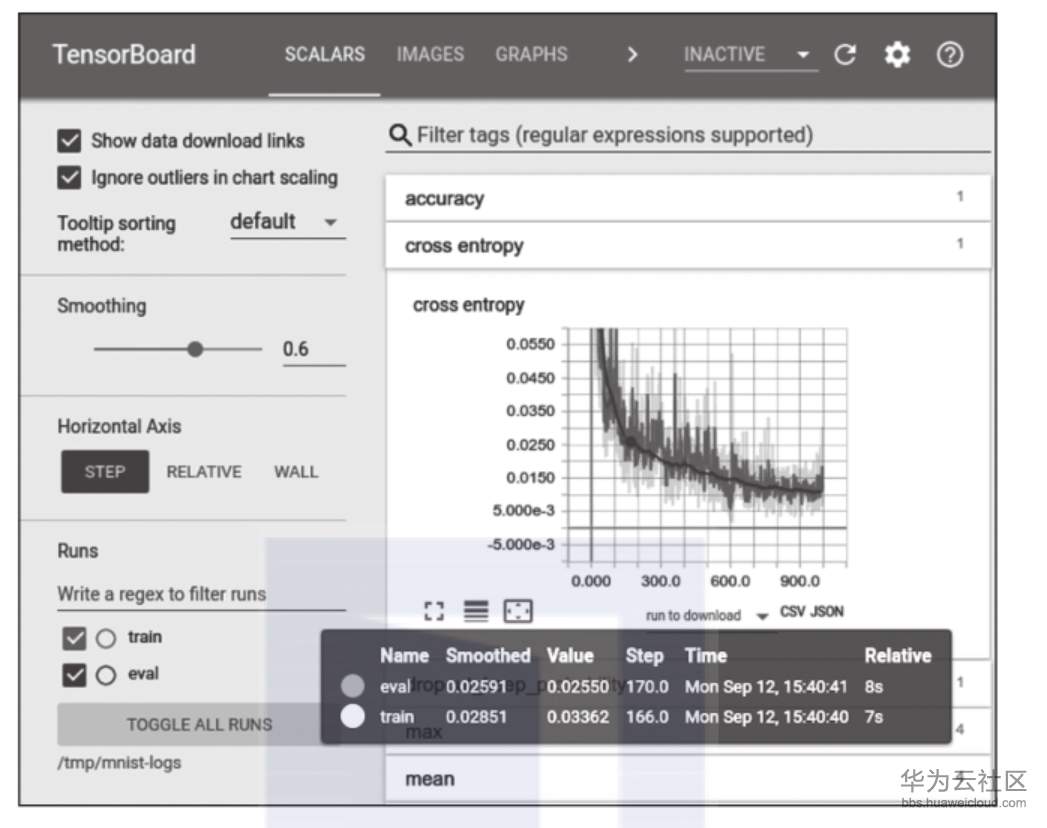
Task: Show more tabs with right chevron
Action: click(632, 55)
